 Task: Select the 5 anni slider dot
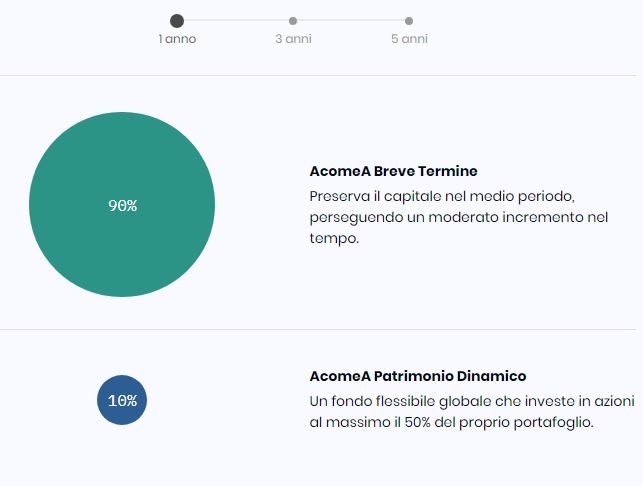tap(409, 21)
